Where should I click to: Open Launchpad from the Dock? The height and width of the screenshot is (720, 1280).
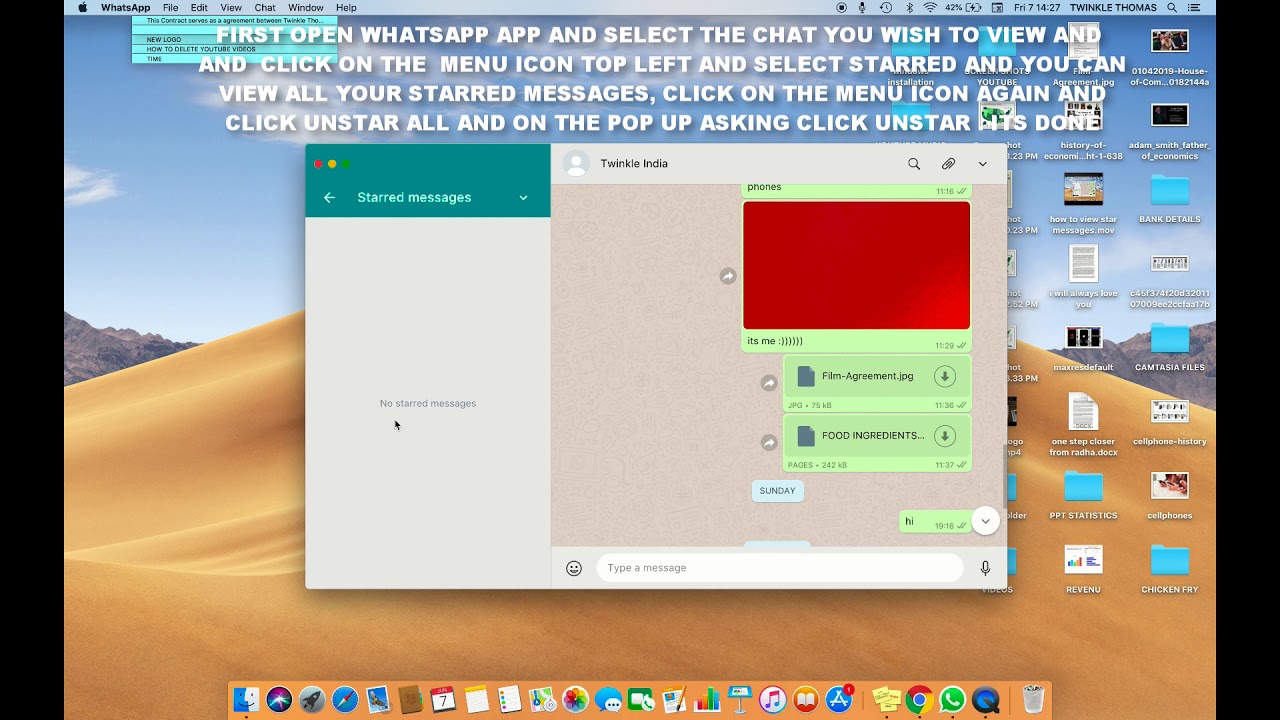[x=312, y=700]
